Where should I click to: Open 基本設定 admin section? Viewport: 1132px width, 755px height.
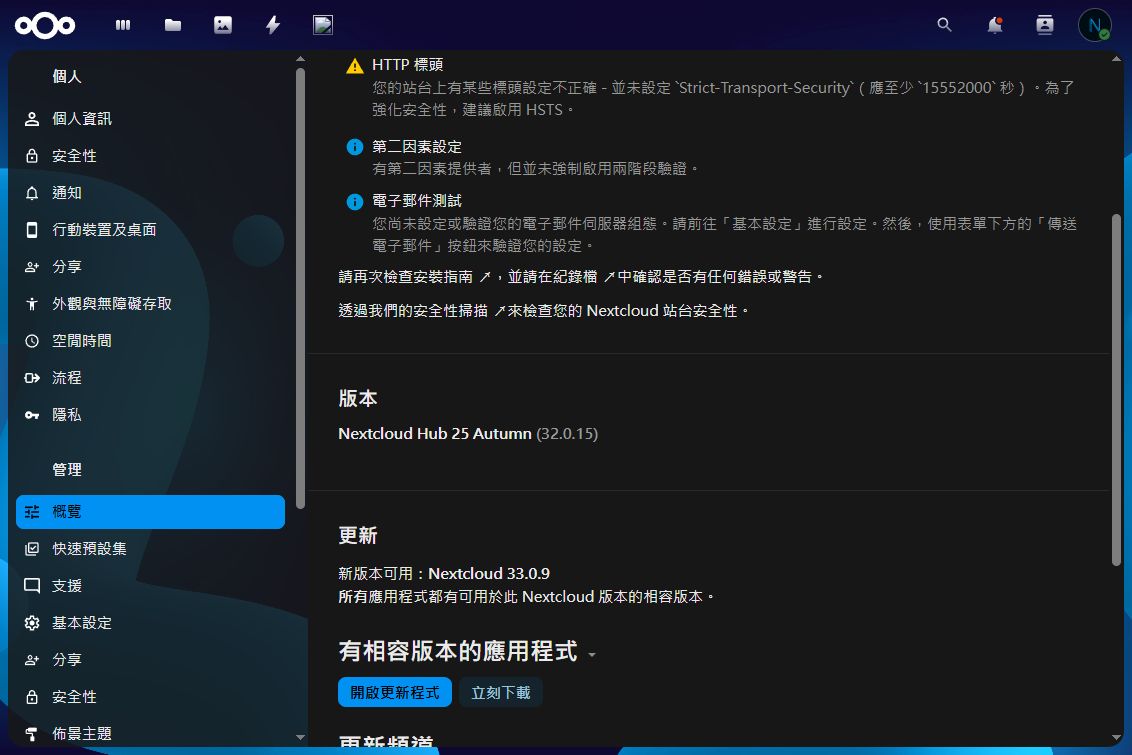pyautogui.click(x=150, y=623)
